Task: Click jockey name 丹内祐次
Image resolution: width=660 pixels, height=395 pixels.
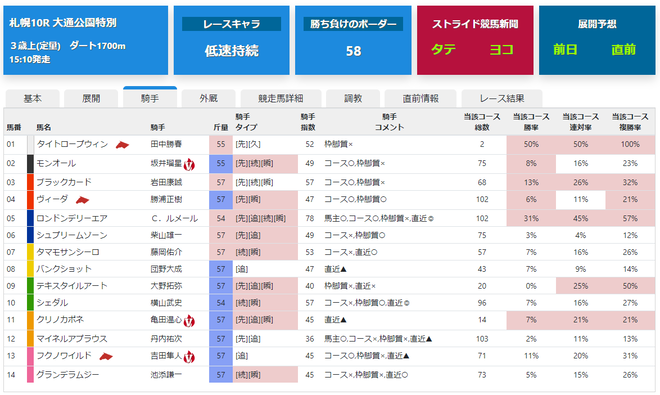Action: pyautogui.click(x=166, y=339)
